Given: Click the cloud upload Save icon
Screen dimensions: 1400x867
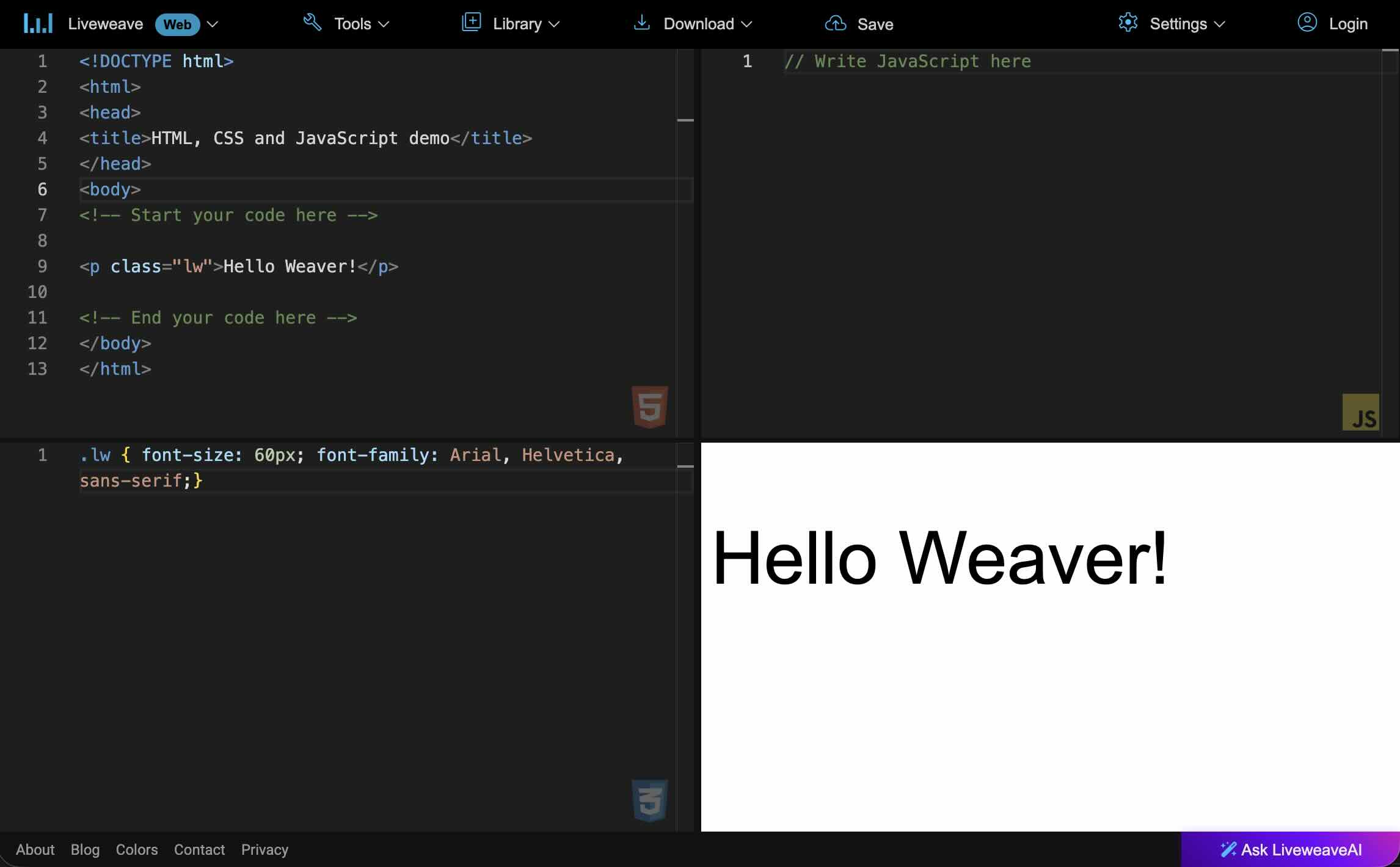Looking at the screenshot, I should [835, 24].
